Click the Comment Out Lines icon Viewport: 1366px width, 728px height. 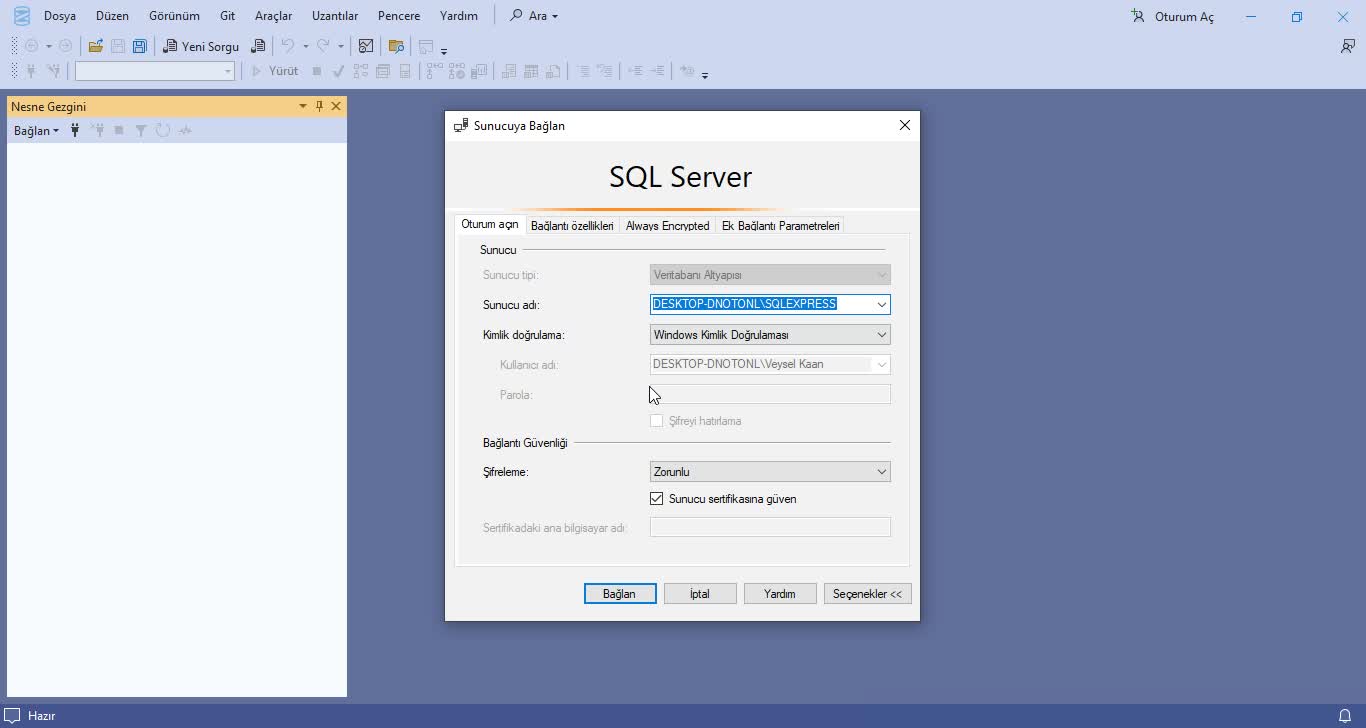pos(583,71)
